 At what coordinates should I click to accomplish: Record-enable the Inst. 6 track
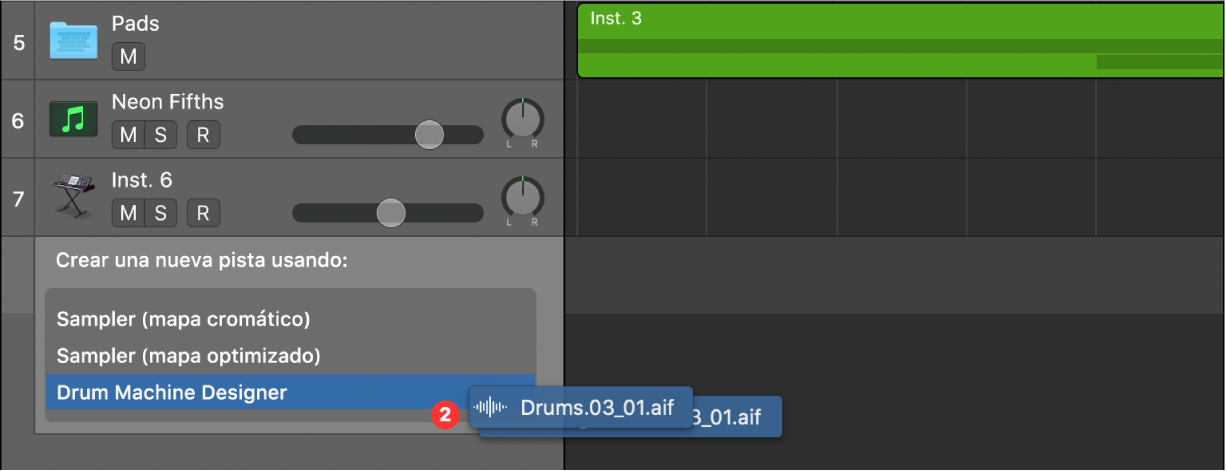(203, 212)
